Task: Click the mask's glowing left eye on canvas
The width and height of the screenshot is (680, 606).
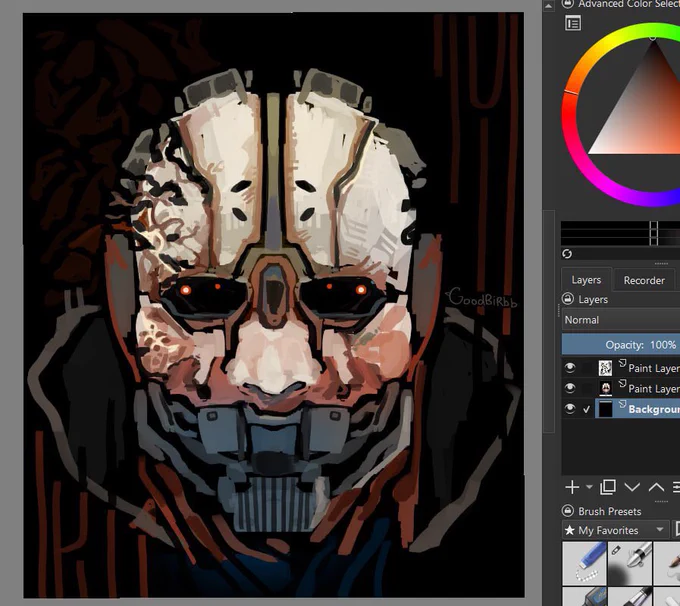Action: point(186,290)
